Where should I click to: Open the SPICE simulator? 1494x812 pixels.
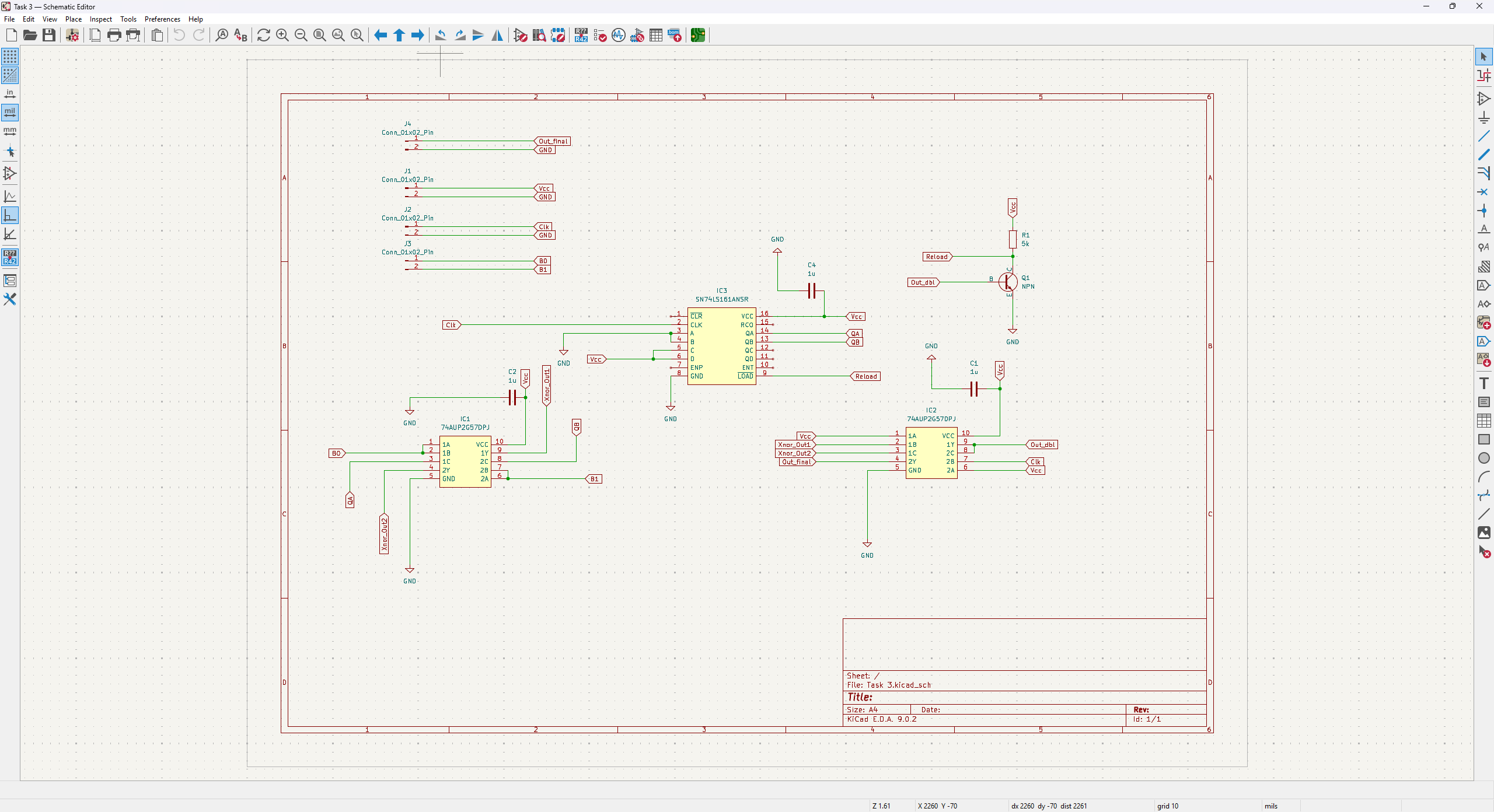619,36
